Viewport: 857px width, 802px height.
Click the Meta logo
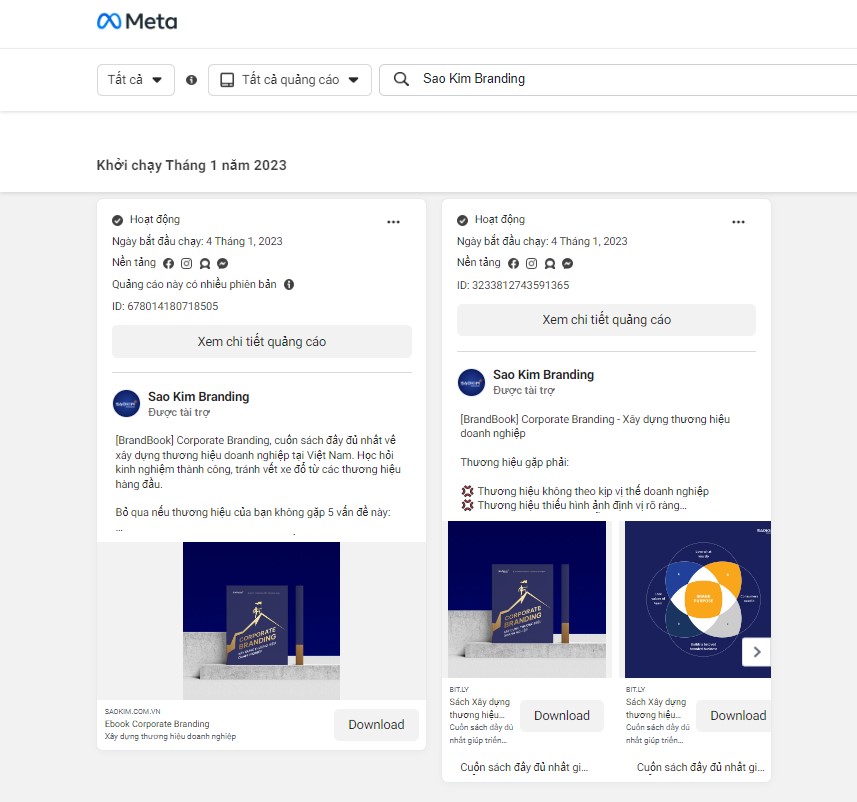[x=136, y=20]
